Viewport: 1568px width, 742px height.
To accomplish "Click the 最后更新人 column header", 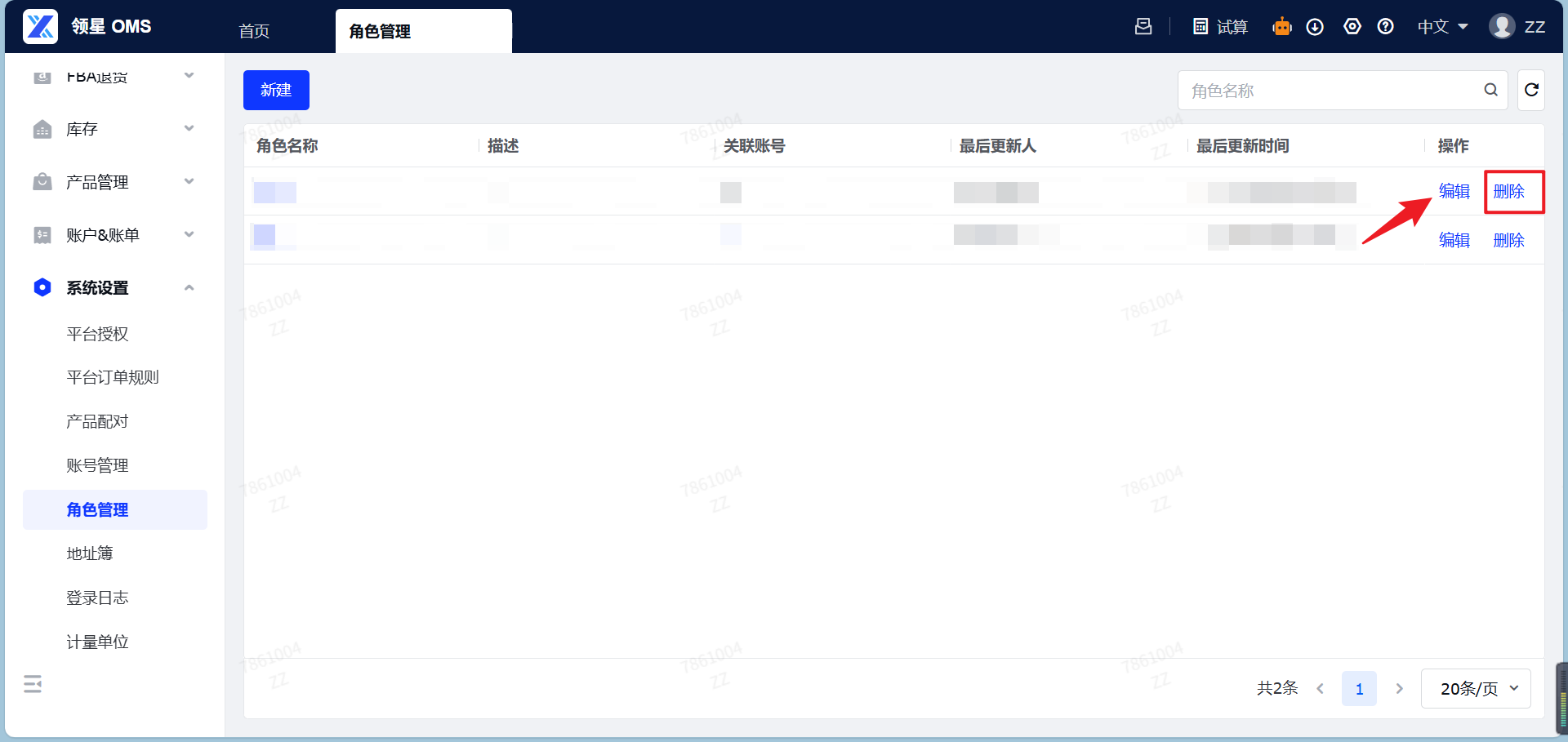I will 998,146.
